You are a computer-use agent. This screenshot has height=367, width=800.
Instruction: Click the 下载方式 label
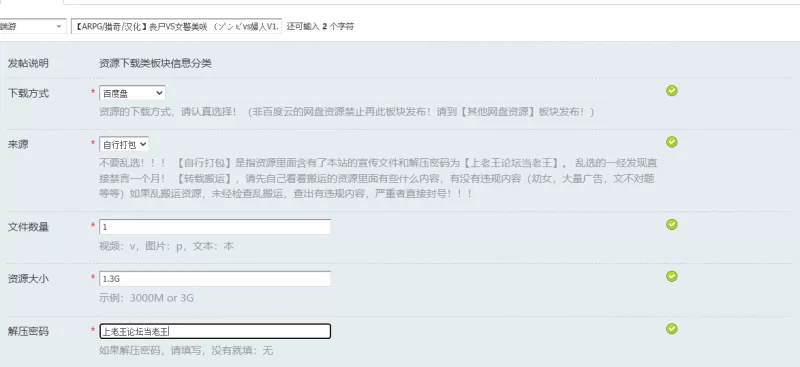[28, 93]
